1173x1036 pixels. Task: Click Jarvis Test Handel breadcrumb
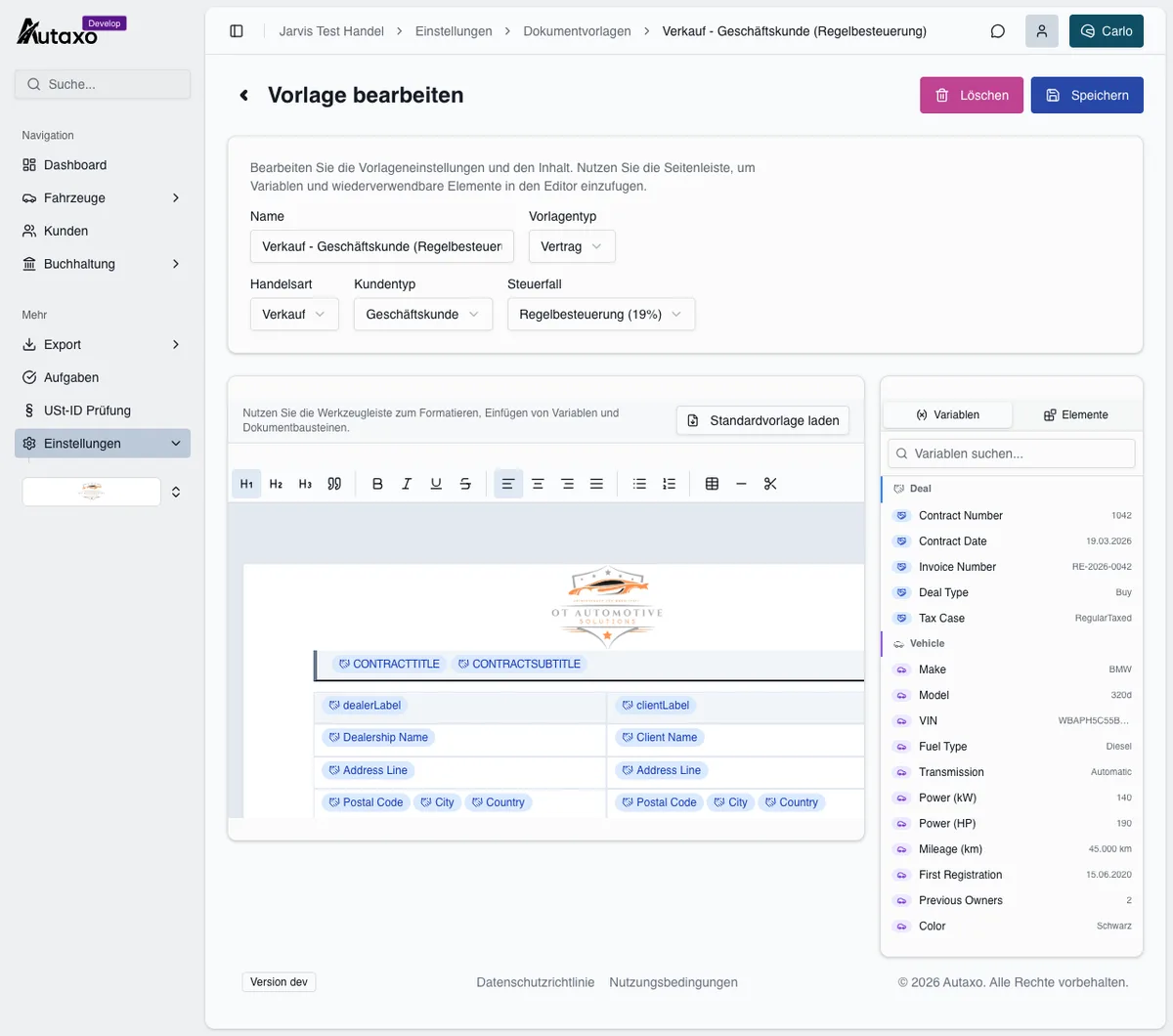(x=331, y=31)
